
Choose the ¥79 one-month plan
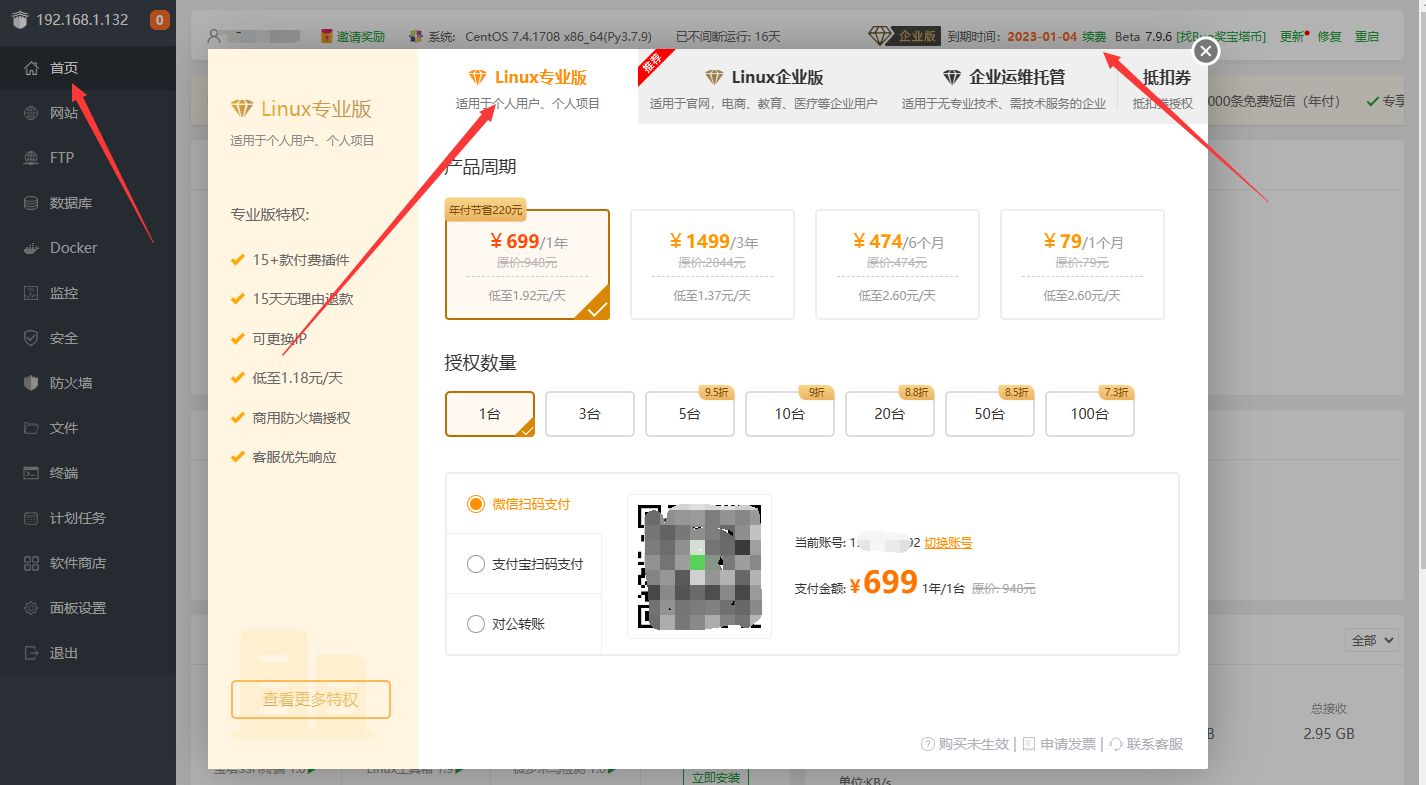pyautogui.click(x=1082, y=264)
